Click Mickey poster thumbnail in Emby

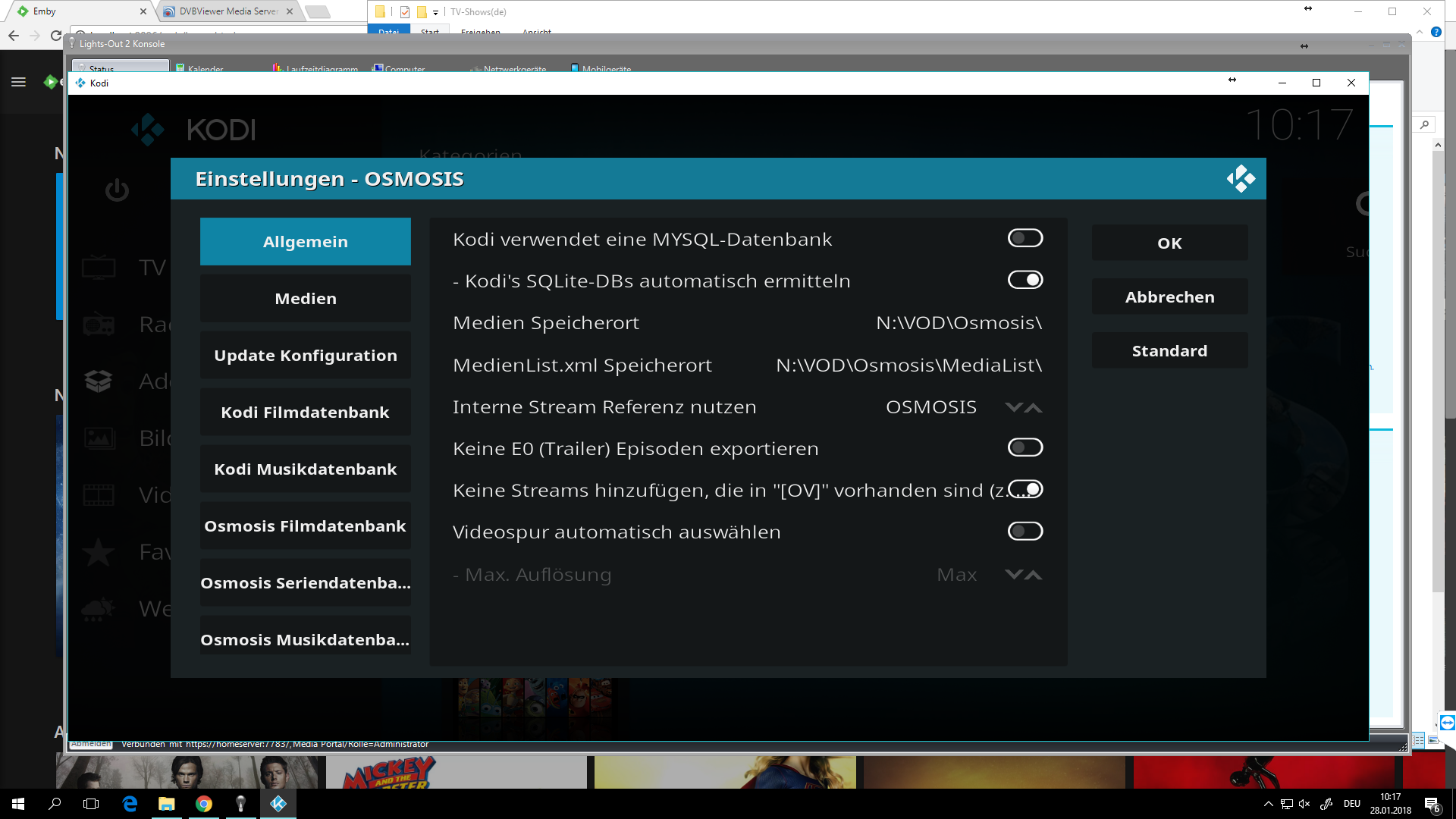click(456, 772)
